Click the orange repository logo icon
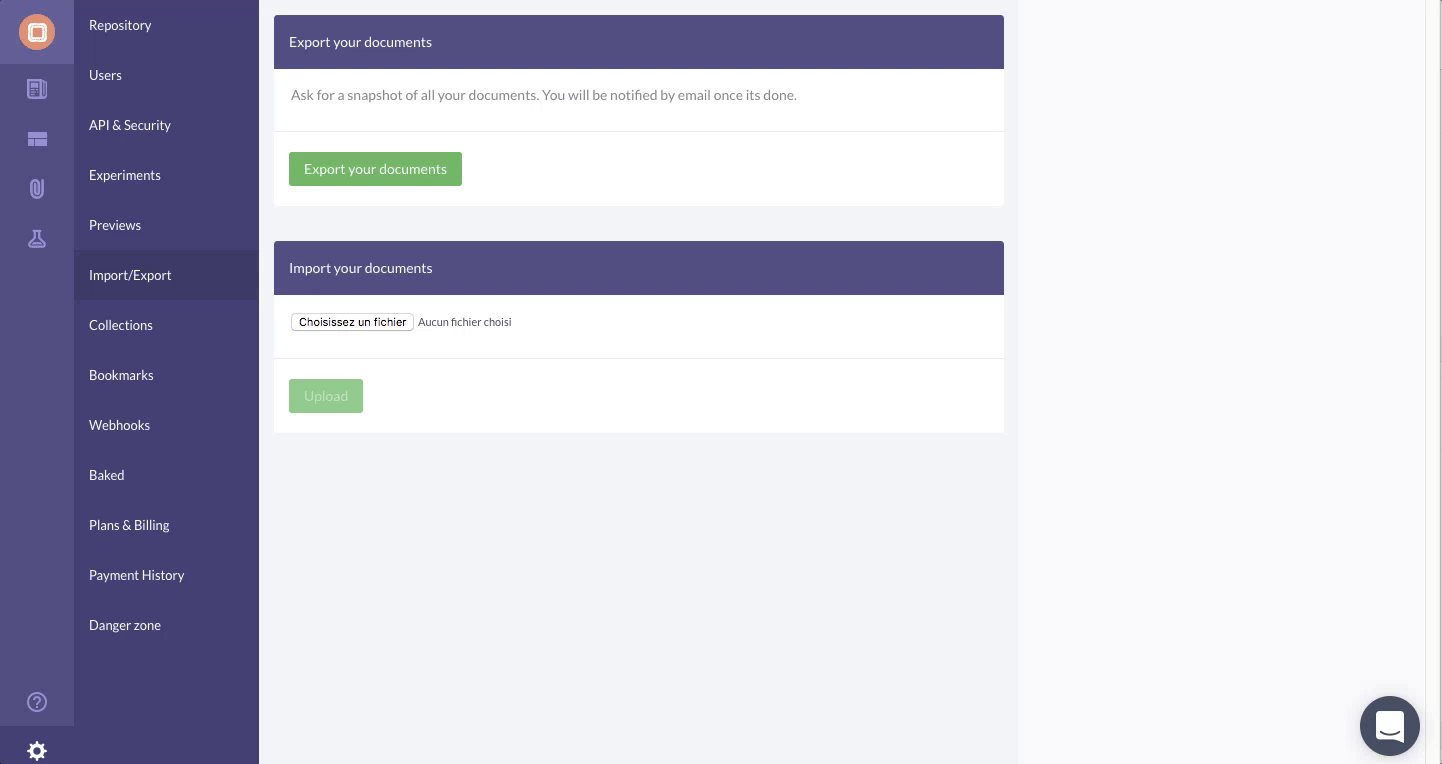 tap(37, 32)
